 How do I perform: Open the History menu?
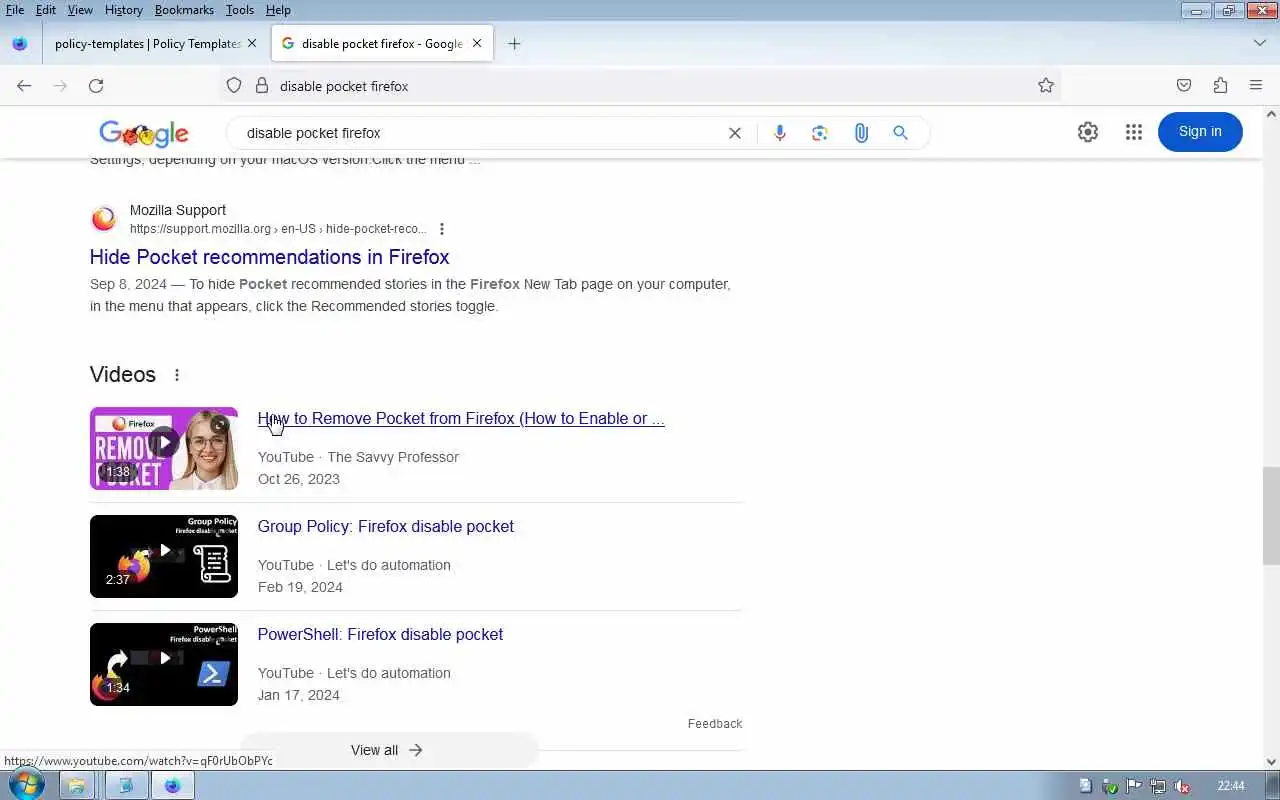123,10
